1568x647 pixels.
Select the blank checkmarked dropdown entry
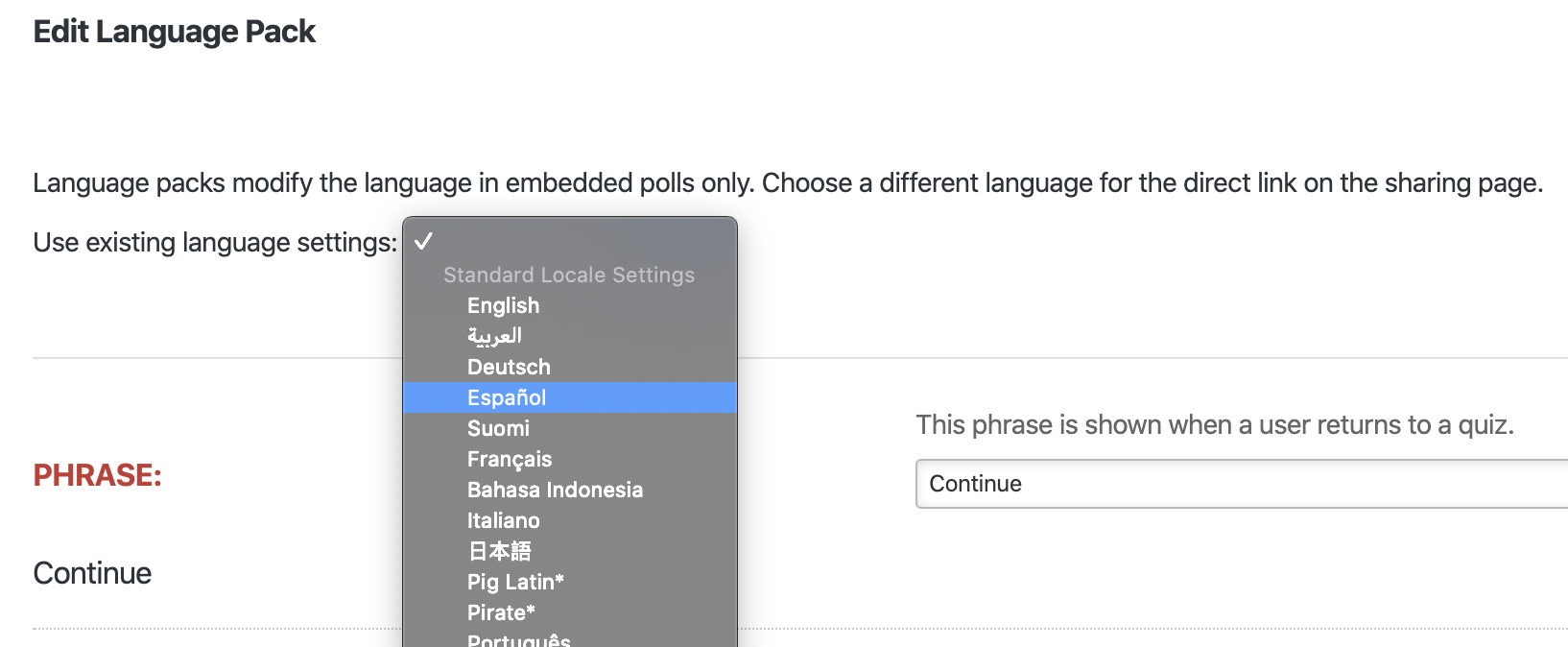(569, 241)
